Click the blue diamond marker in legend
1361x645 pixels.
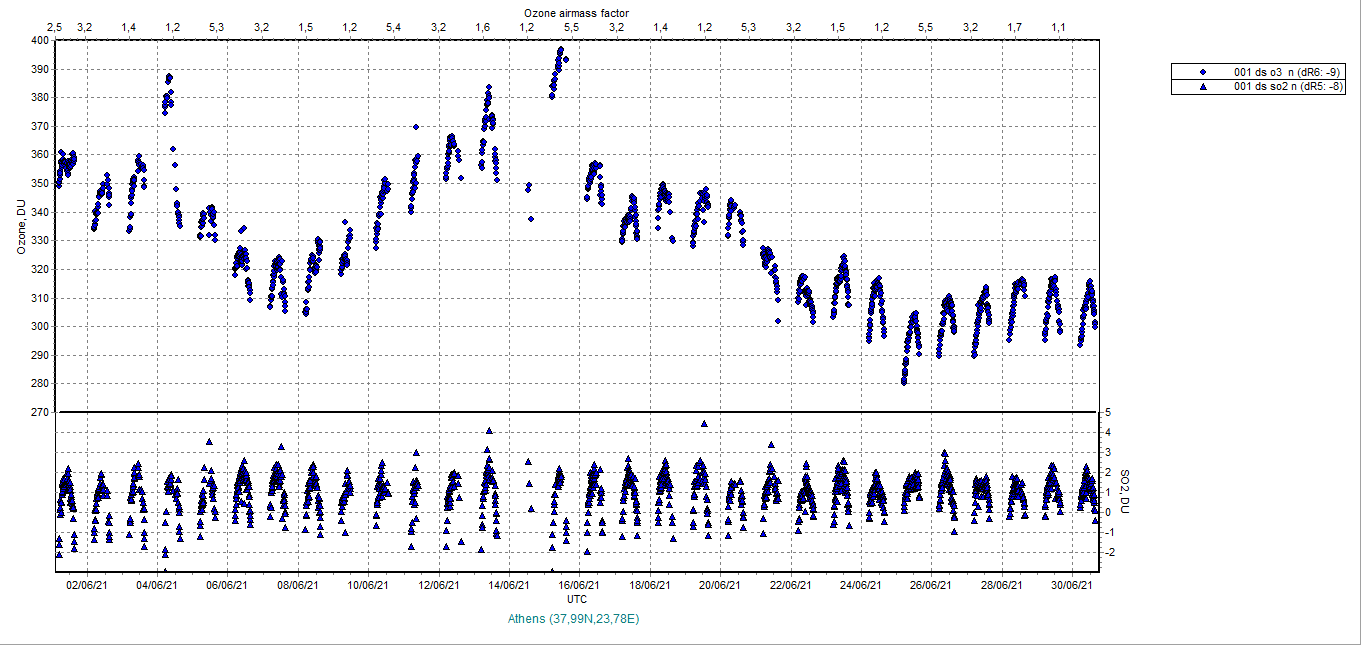point(1203,73)
